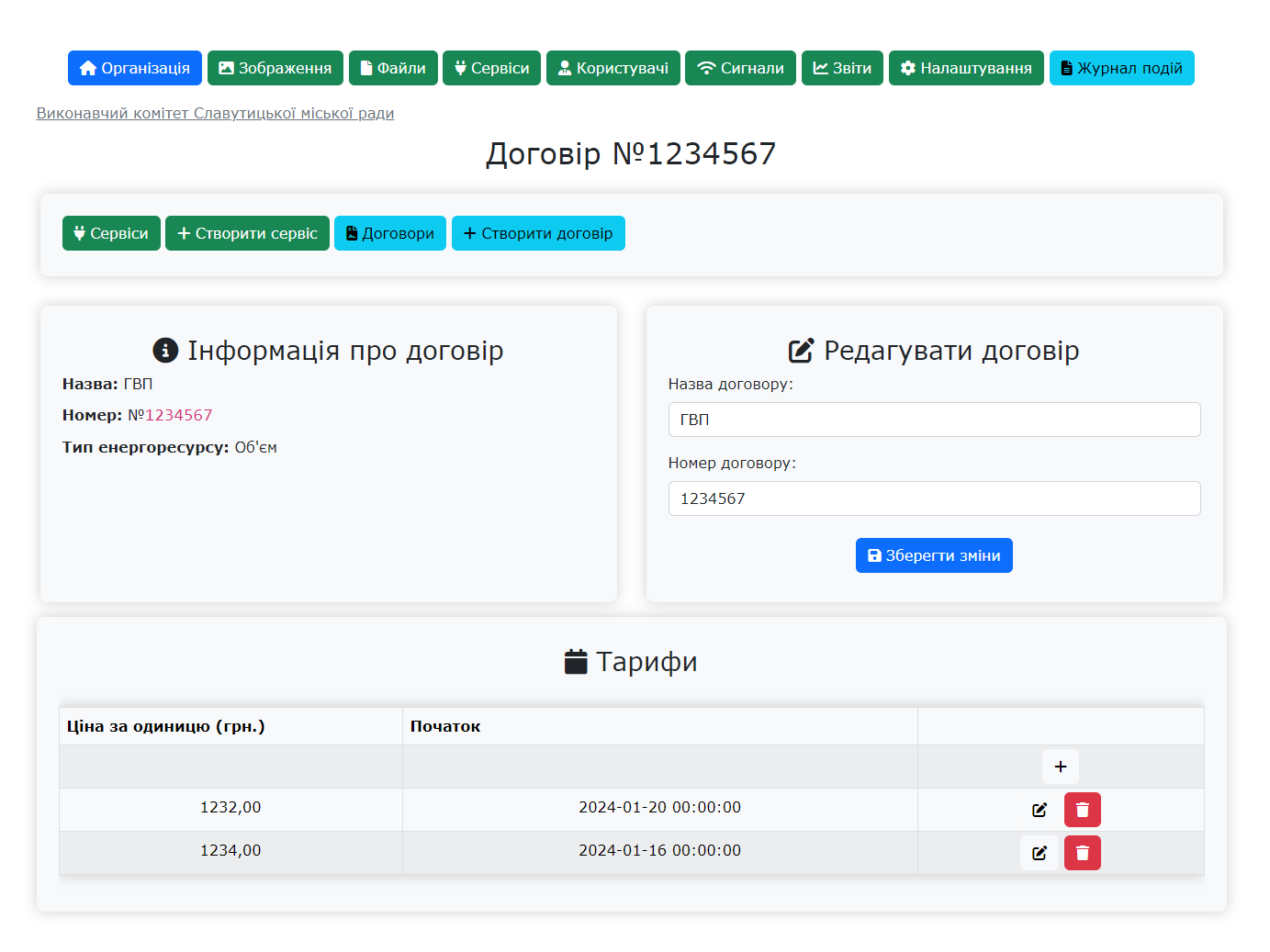Delete the 2024-01-20 tariff via trash icon
The image size is (1270, 952).
[1082, 810]
